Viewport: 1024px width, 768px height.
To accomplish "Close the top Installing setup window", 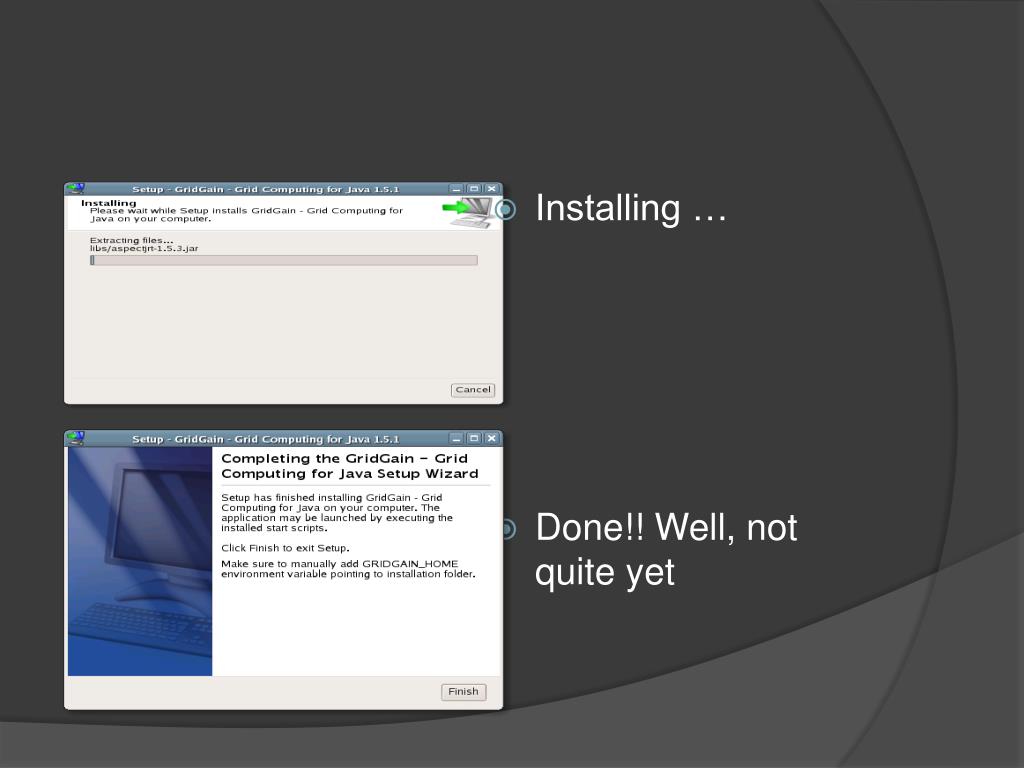I will pyautogui.click(x=491, y=189).
